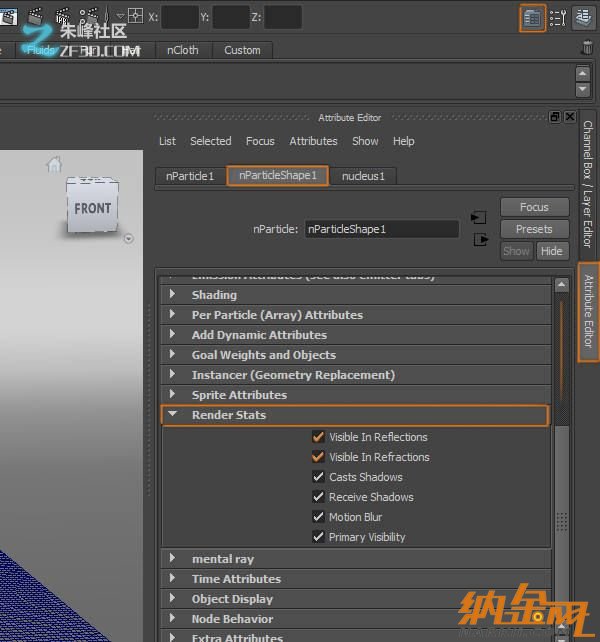This screenshot has height=642, width=600.
Task: Expand Time Attributes section
Action: point(355,579)
